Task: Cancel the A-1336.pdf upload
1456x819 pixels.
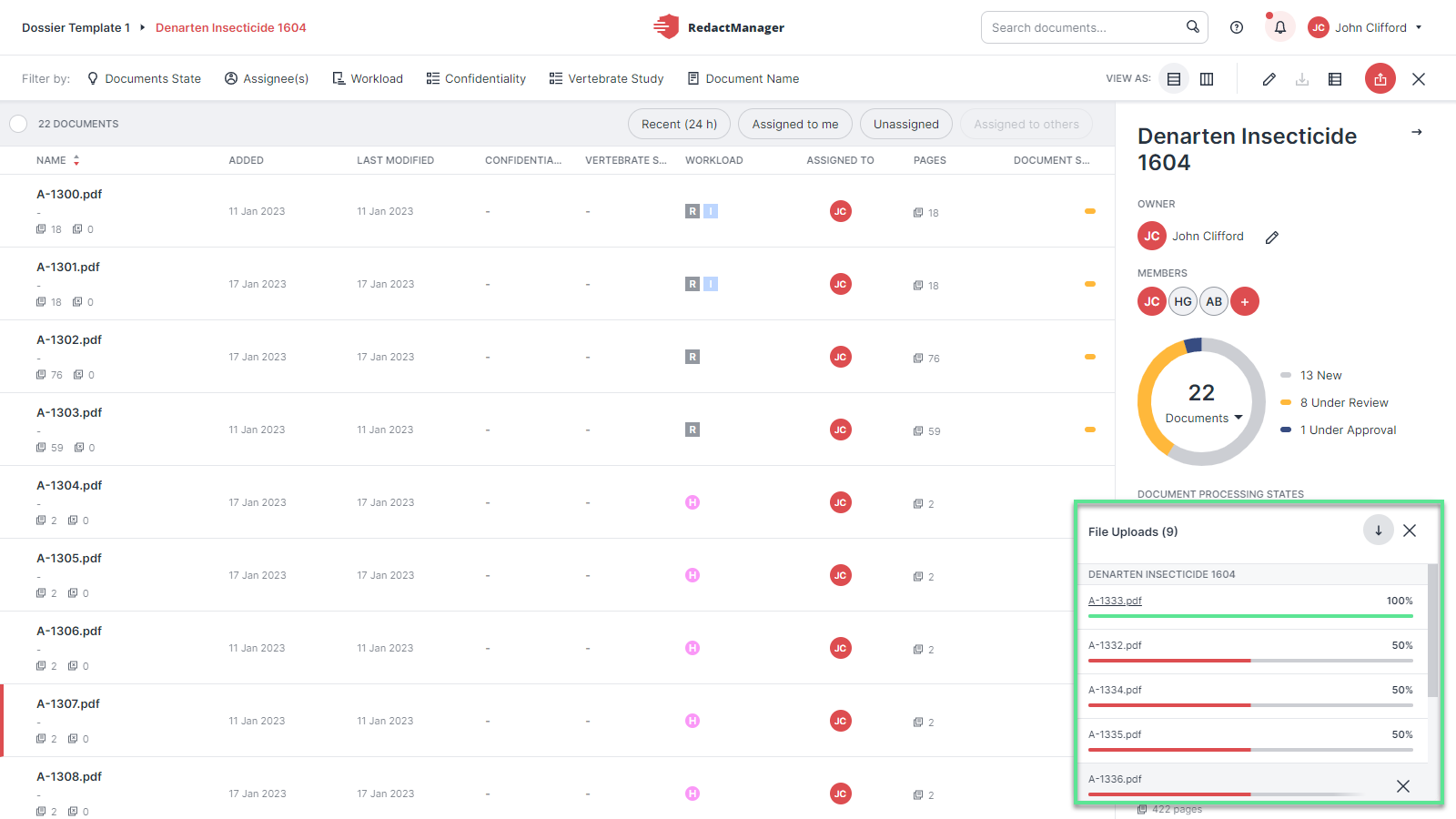Action: pyautogui.click(x=1403, y=786)
